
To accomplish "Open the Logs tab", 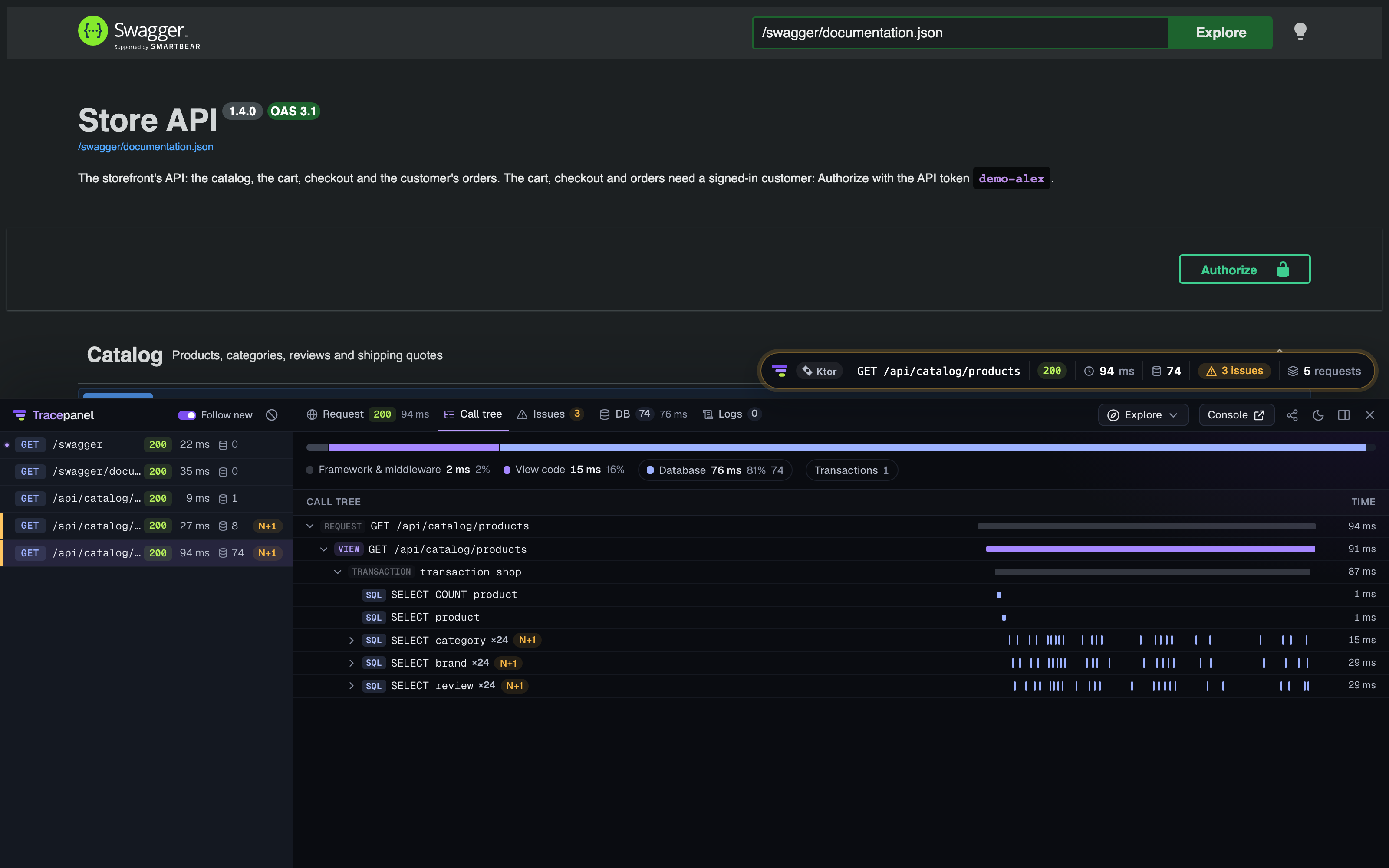I will tap(731, 414).
